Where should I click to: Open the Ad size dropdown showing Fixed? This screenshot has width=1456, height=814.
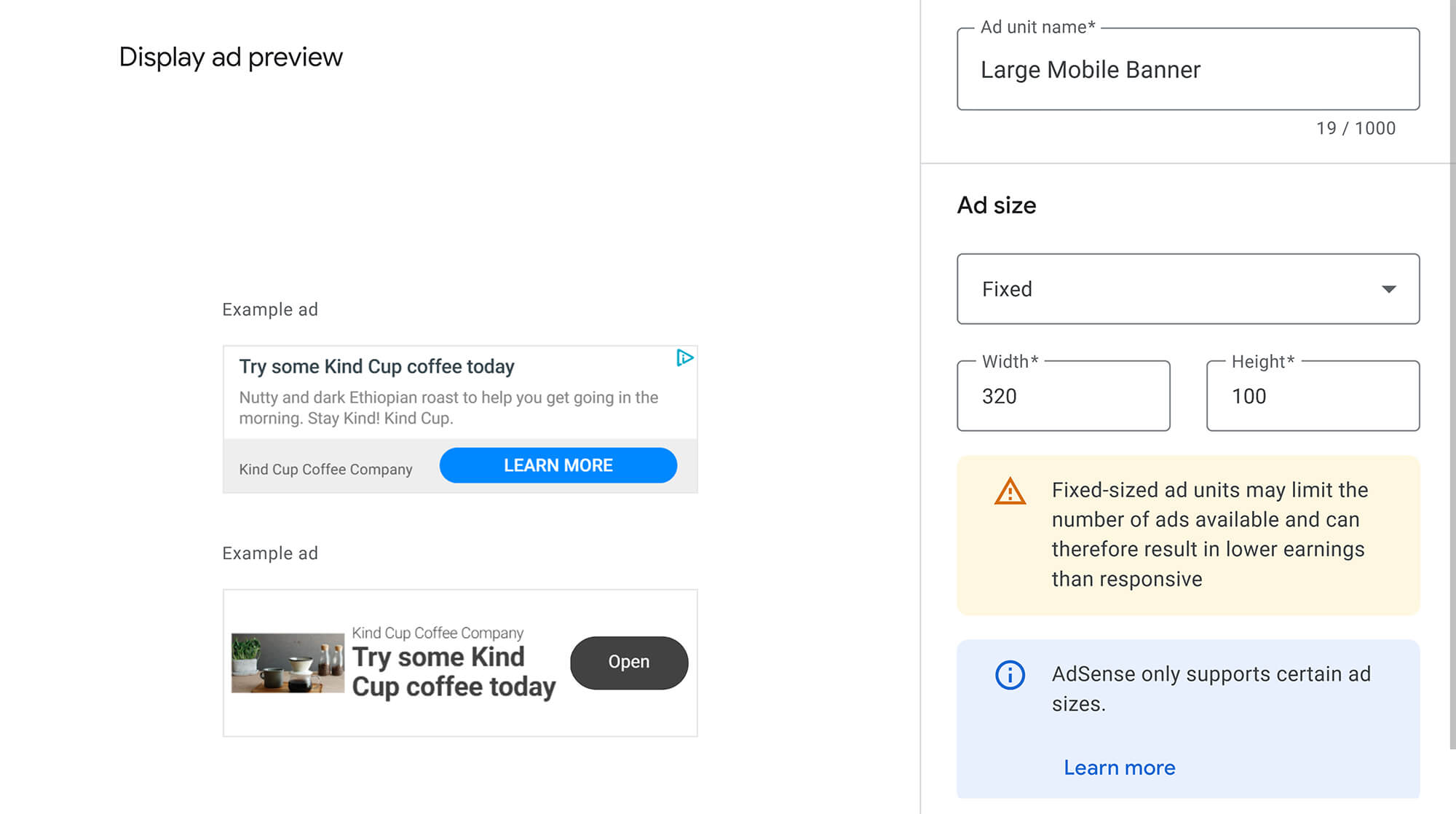[x=1187, y=289]
